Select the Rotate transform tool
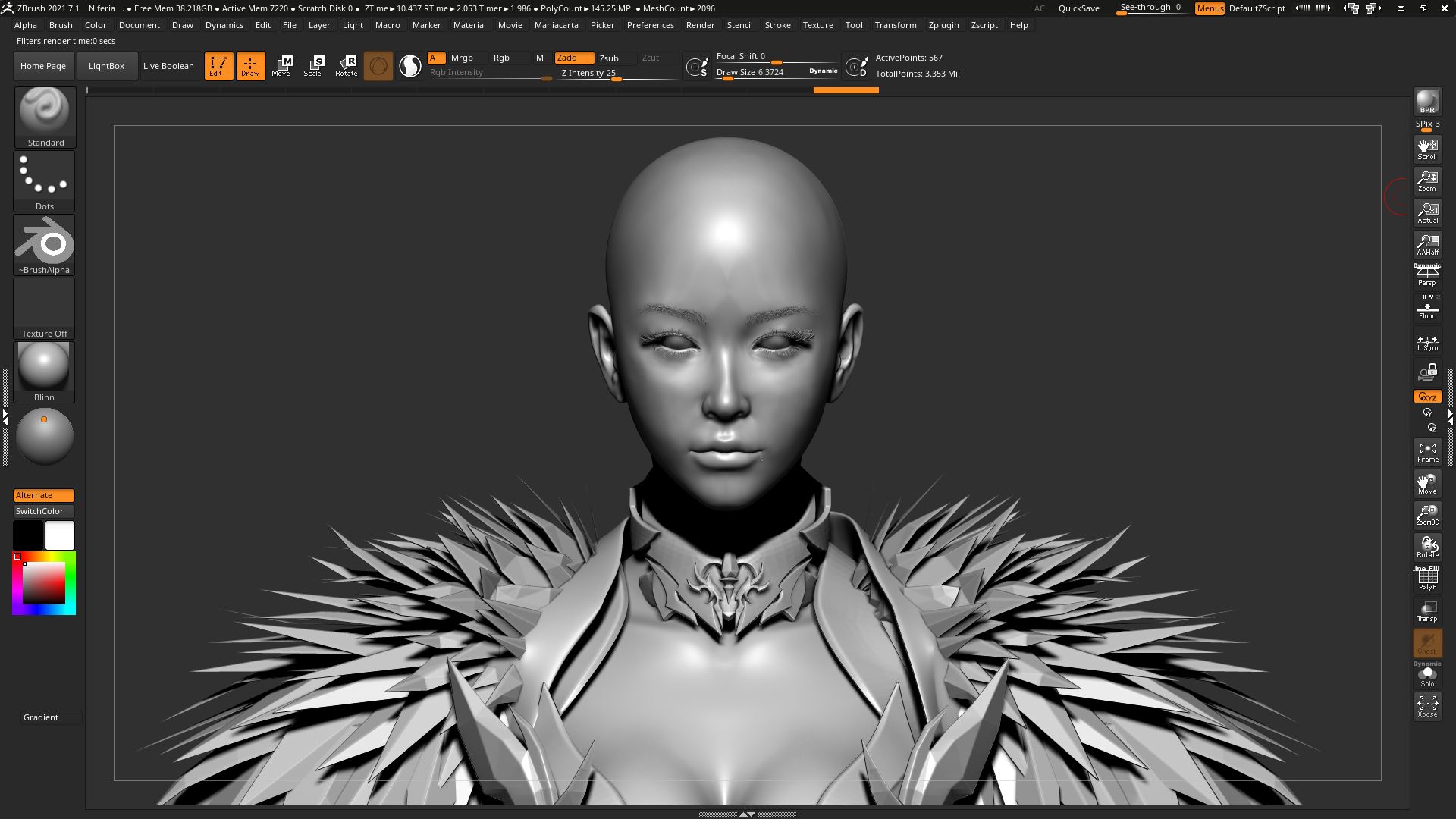This screenshot has height=819, width=1456. point(347,66)
